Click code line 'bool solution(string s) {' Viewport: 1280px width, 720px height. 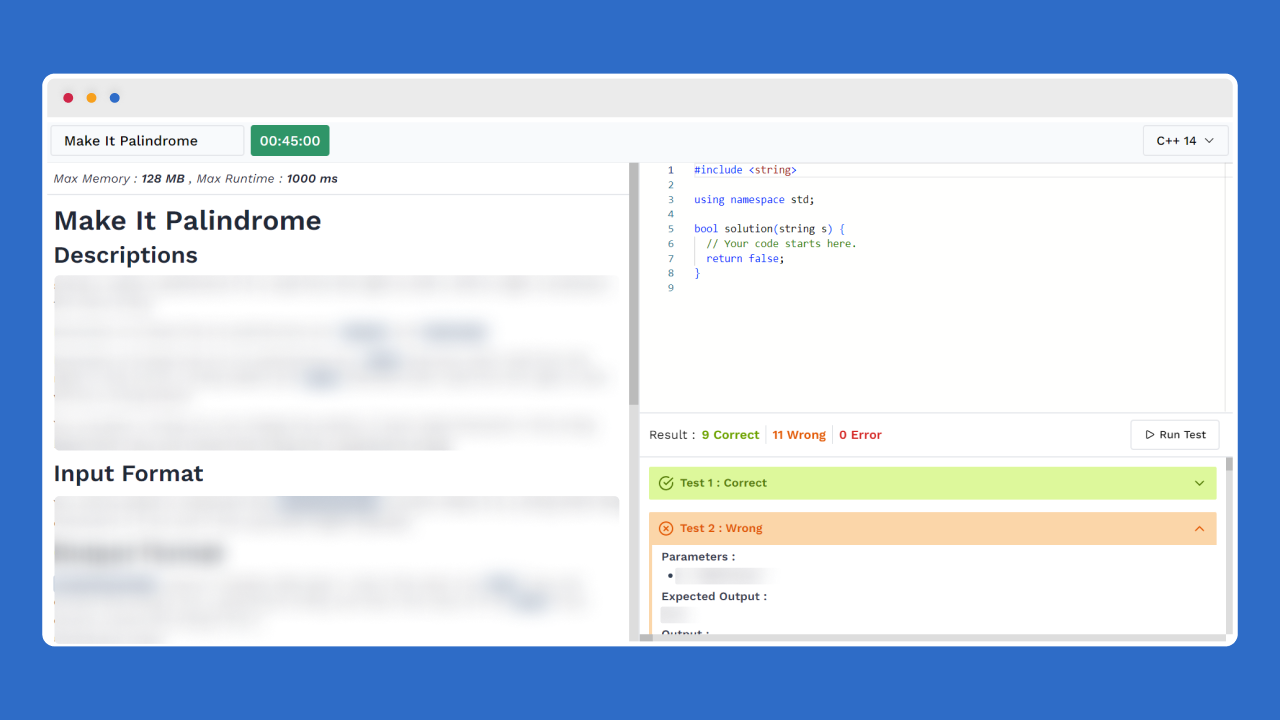pyautogui.click(x=769, y=229)
